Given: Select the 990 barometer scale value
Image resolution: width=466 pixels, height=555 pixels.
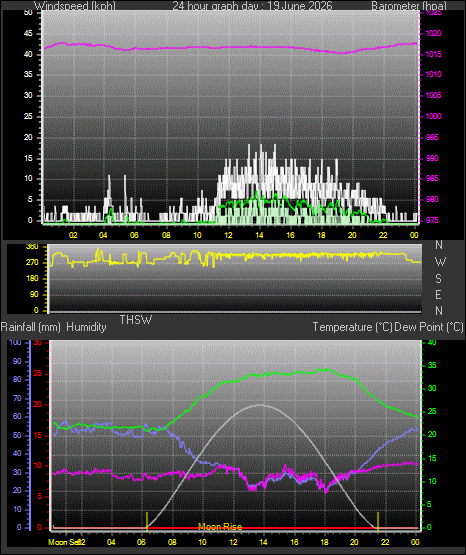Looking at the screenshot, I should click(x=432, y=158).
